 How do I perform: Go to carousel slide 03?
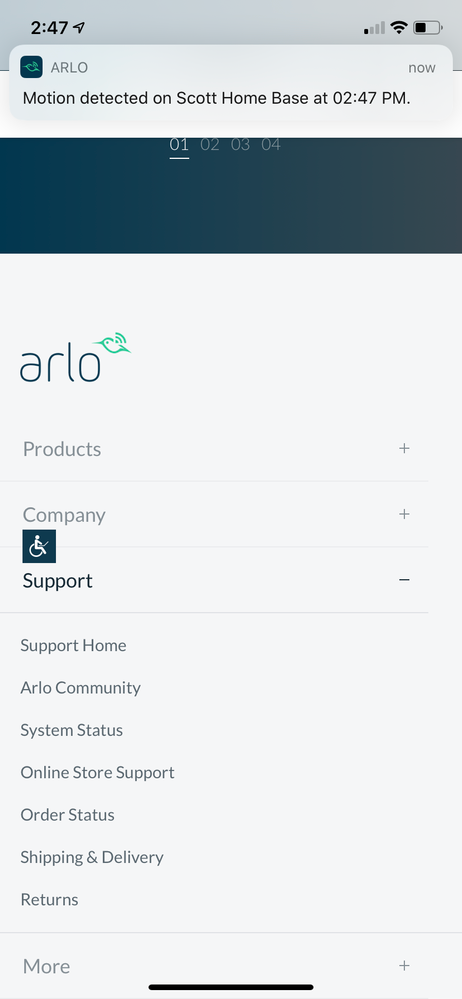240,145
